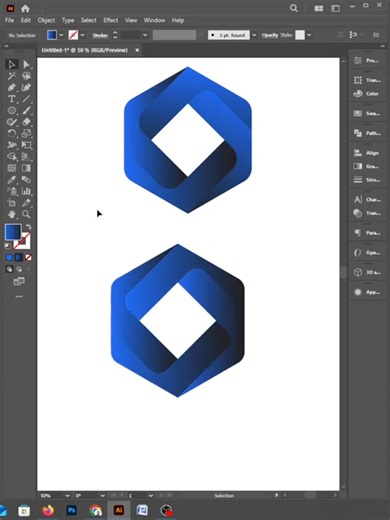
Task: Open the File menu
Action: pyautogui.click(x=9, y=20)
